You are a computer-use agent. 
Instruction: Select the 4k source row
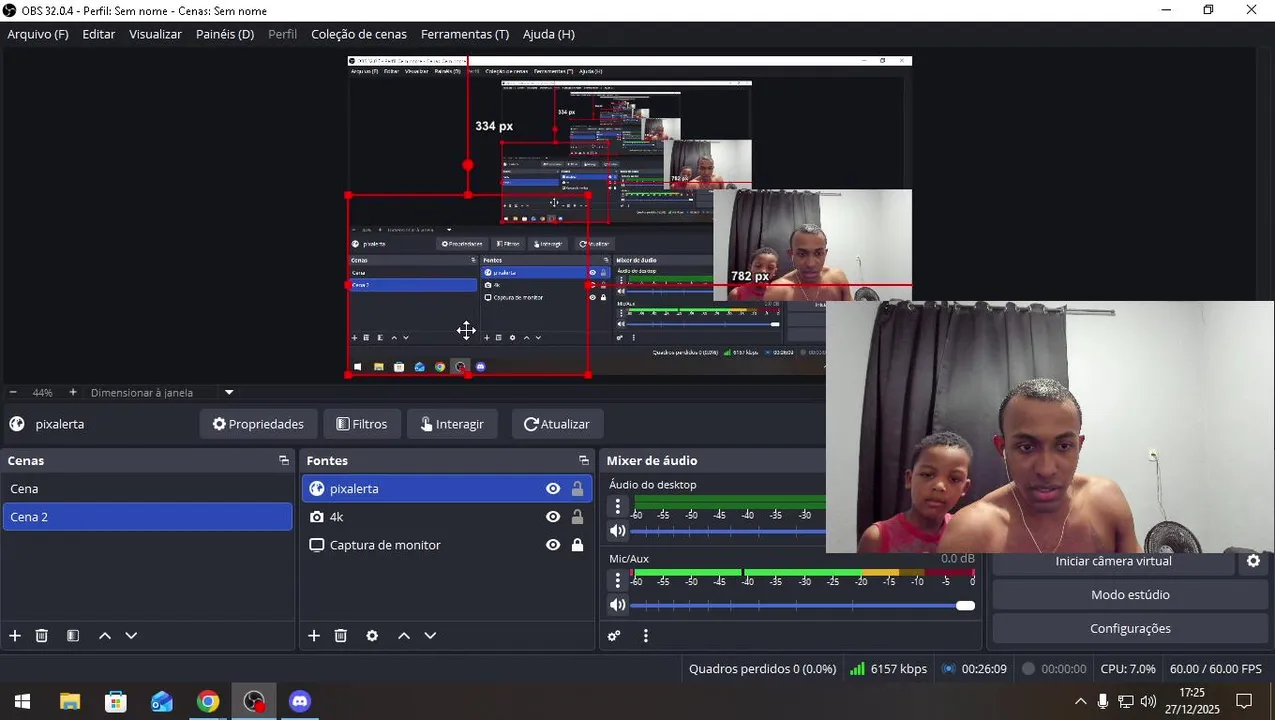pyautogui.click(x=447, y=517)
